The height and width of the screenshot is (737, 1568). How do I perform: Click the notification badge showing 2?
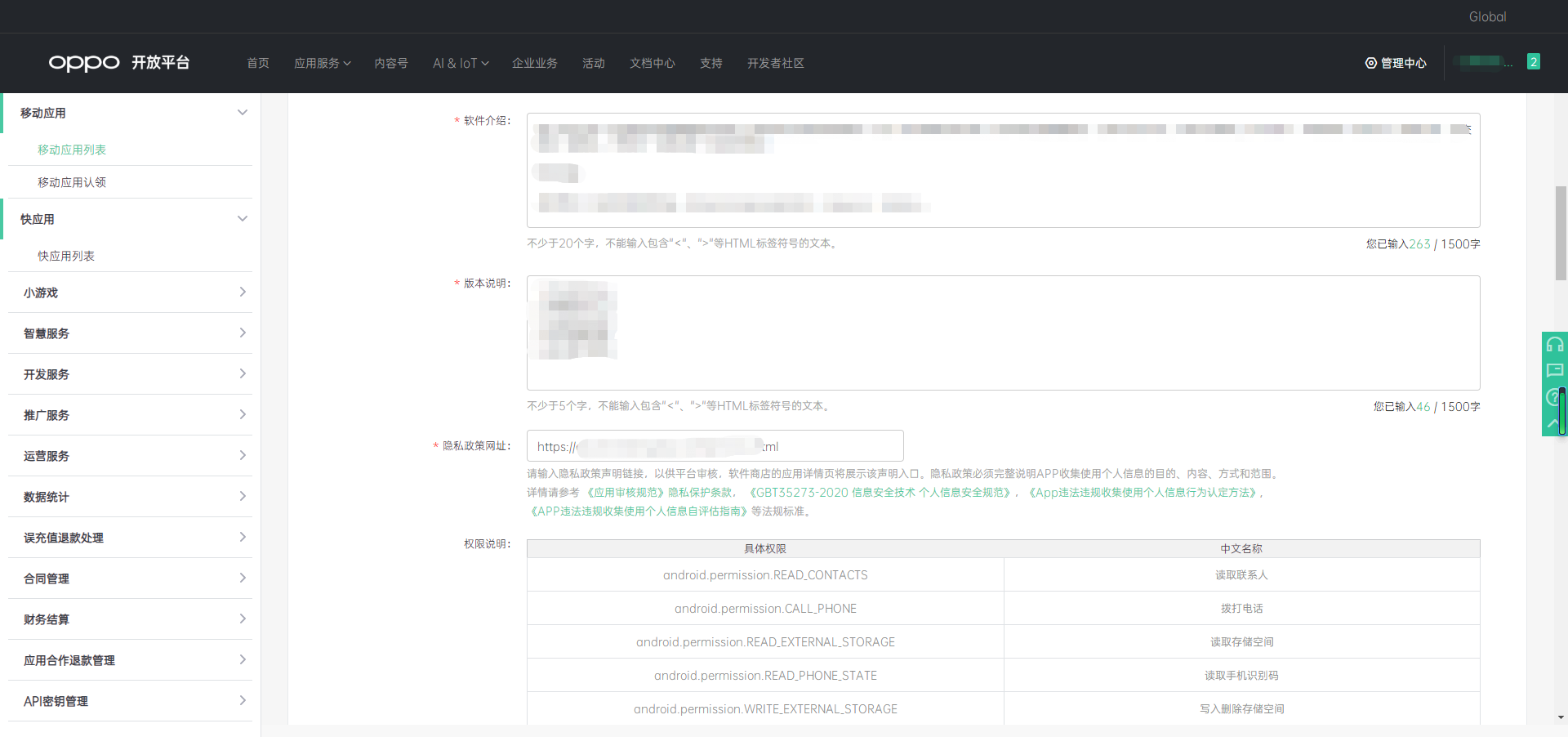[1534, 62]
